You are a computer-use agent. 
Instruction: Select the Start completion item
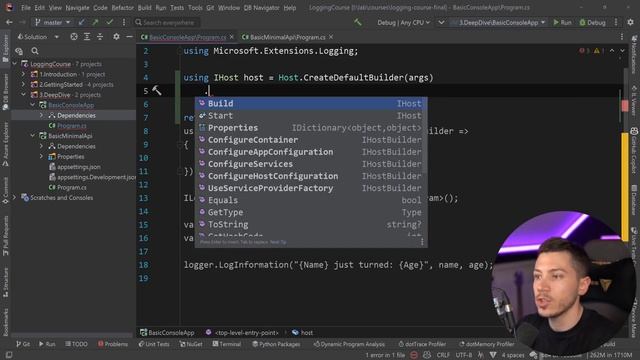[311, 116]
